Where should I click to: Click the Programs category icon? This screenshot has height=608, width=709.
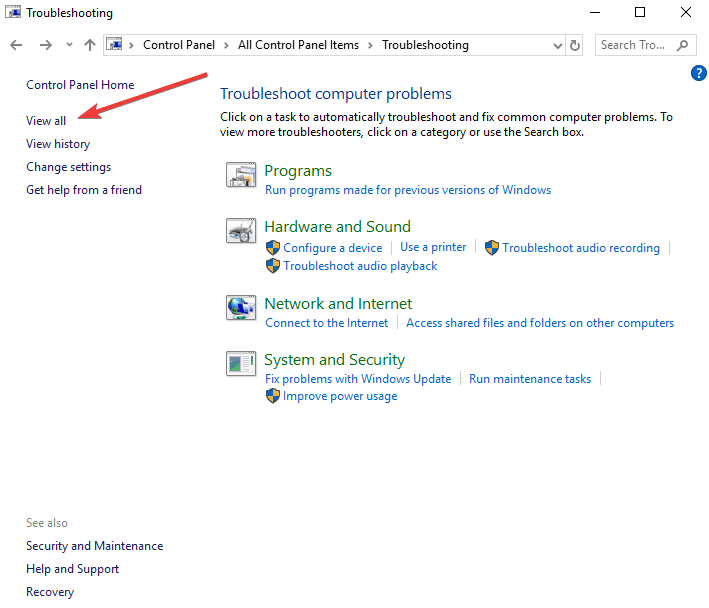tap(241, 174)
